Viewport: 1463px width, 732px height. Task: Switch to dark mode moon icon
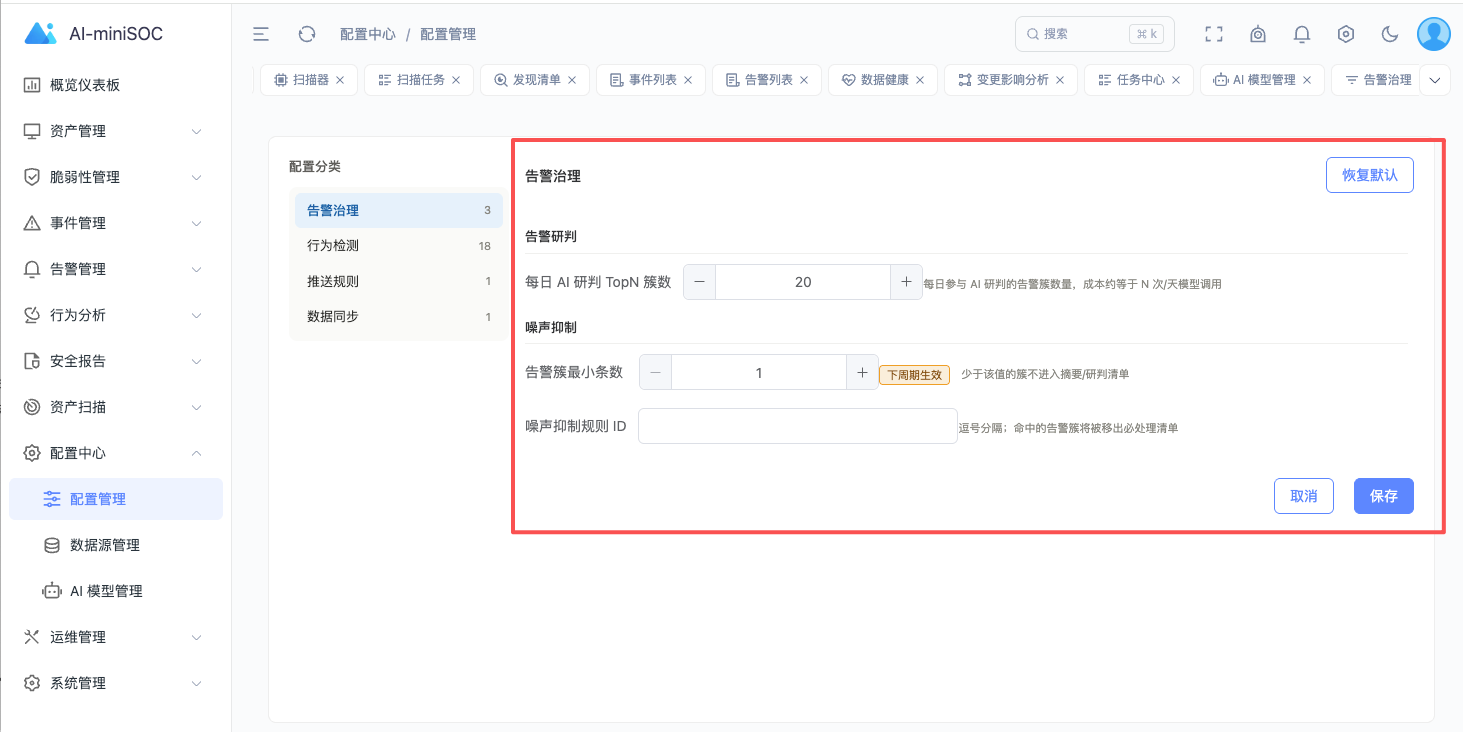pos(1390,34)
